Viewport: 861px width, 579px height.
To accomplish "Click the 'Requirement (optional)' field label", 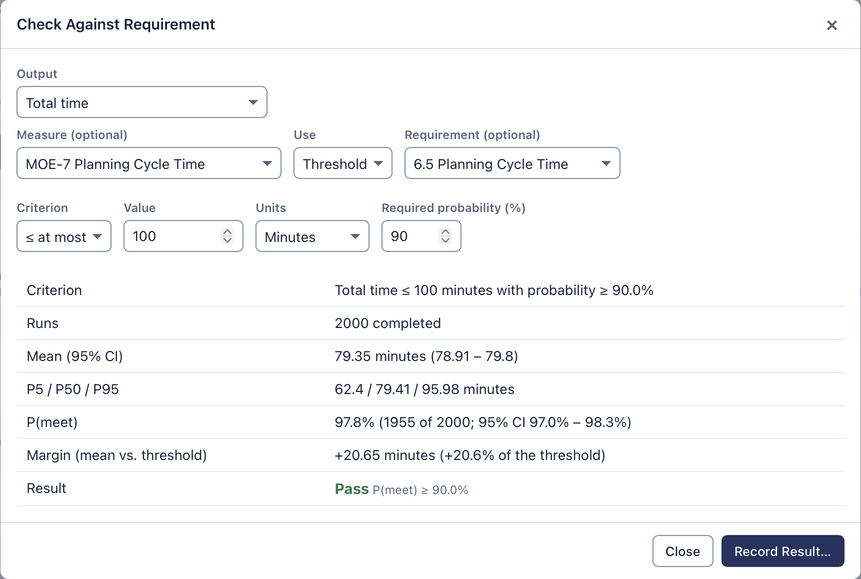I will (x=472, y=135).
